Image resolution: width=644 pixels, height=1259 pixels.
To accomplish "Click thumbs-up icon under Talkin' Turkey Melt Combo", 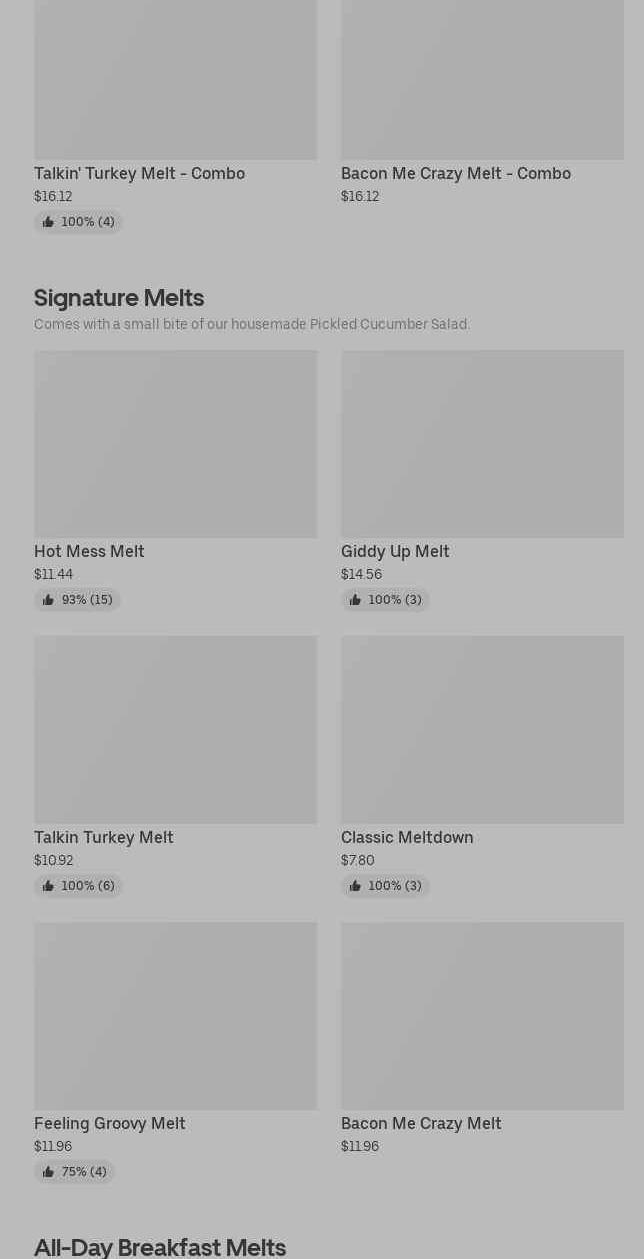I will pos(48,222).
